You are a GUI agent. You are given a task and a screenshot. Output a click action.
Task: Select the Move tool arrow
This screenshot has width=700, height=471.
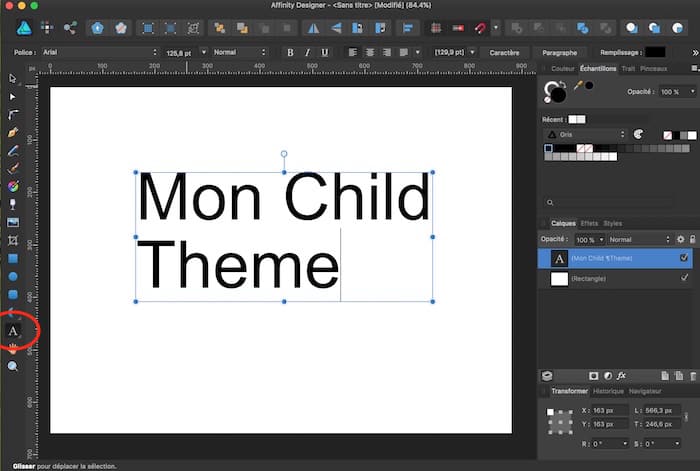pyautogui.click(x=12, y=79)
